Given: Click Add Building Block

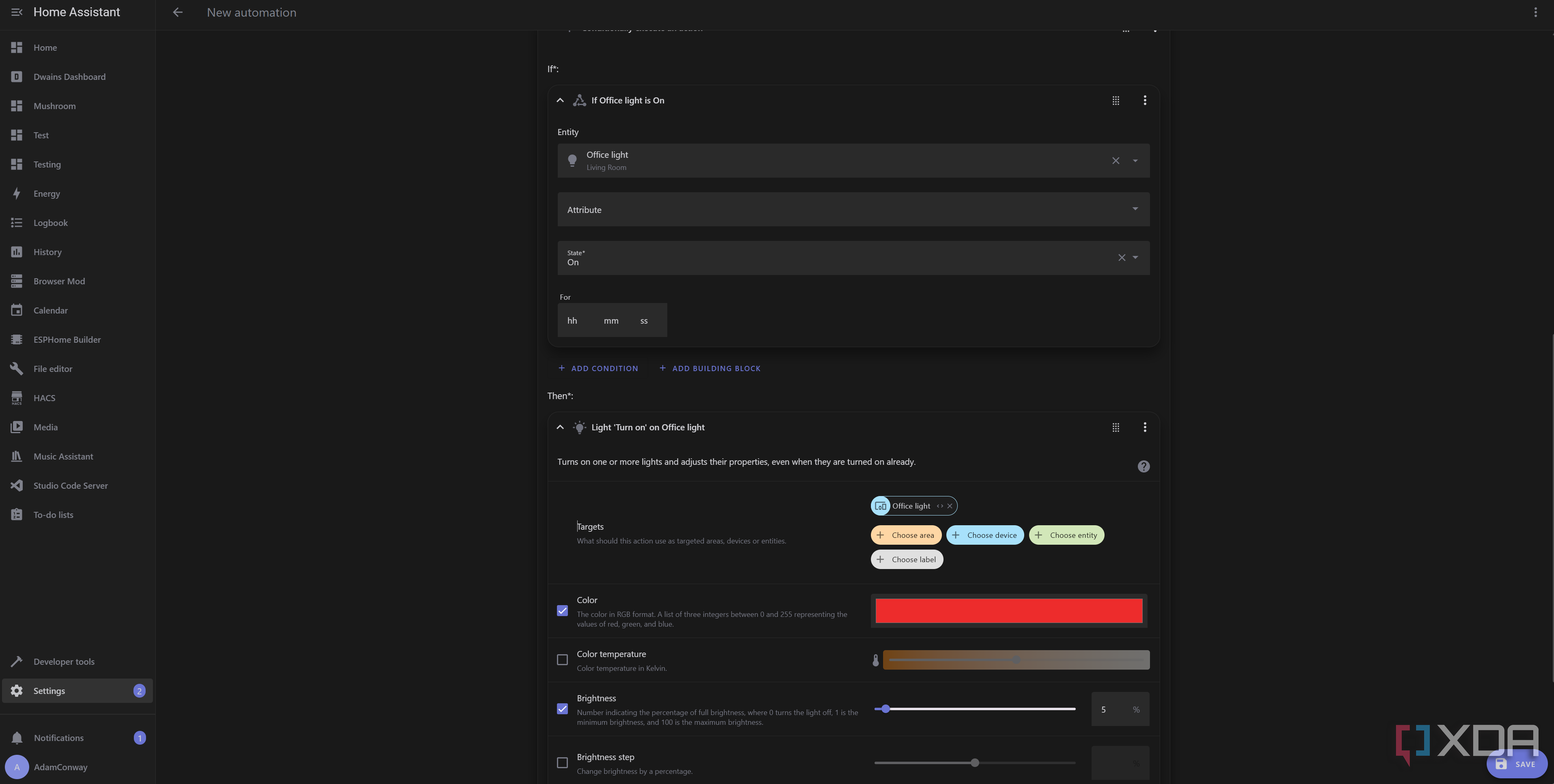Looking at the screenshot, I should pos(709,369).
